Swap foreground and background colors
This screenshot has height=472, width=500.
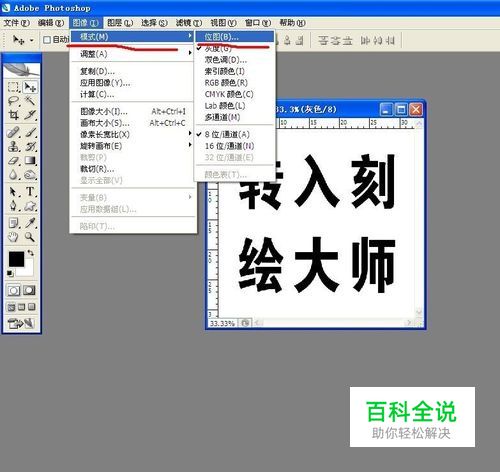tap(31, 253)
